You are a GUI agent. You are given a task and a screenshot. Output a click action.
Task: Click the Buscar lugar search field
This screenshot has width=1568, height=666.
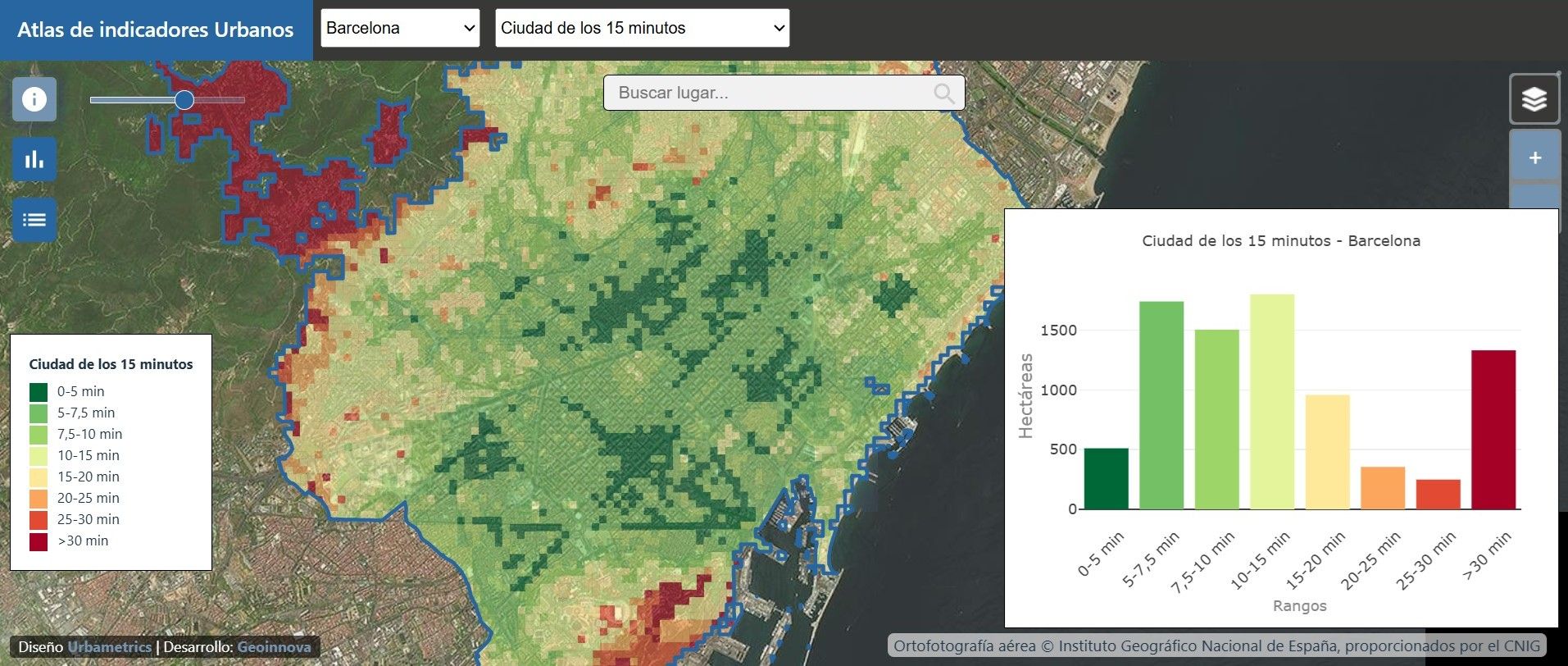click(784, 93)
